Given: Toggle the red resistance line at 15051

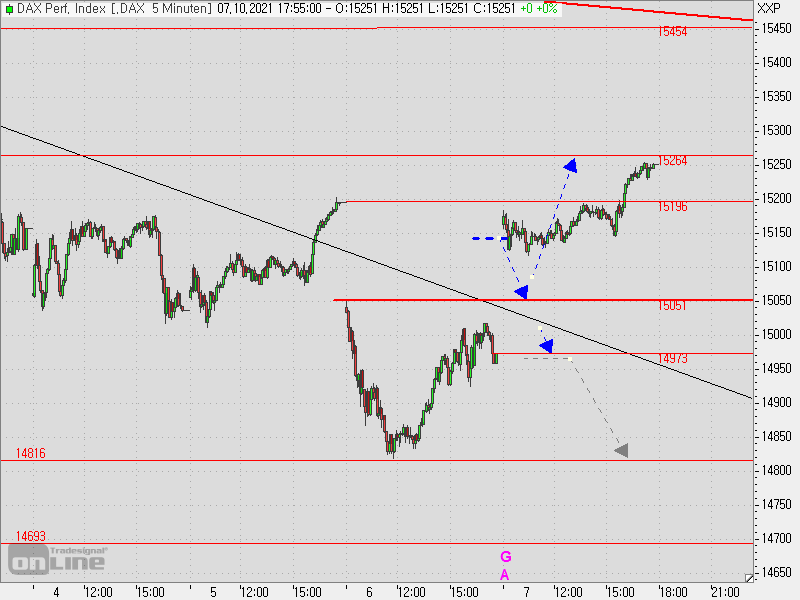Looking at the screenshot, I should pos(420,299).
